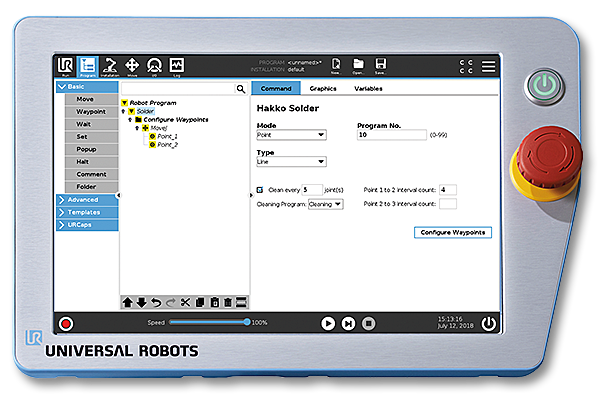Select Point_1 waypoint in tree
The height and width of the screenshot is (417, 600).
click(x=163, y=137)
